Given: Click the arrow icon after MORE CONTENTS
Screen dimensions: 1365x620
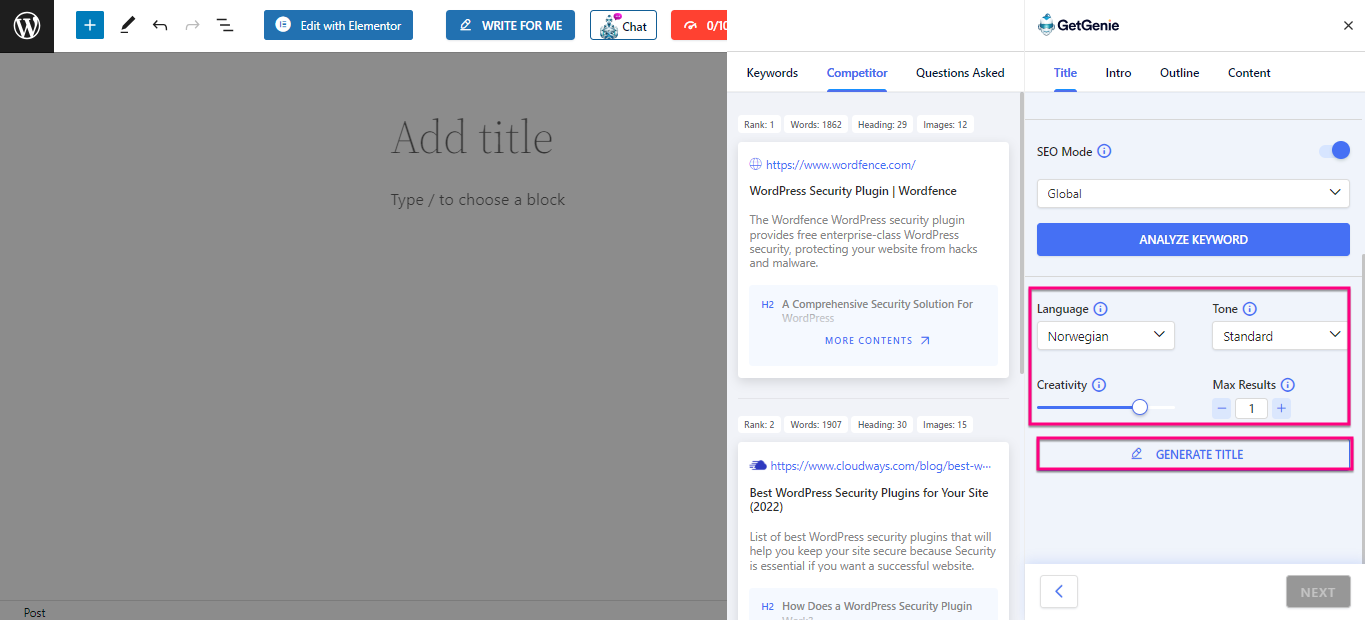Looking at the screenshot, I should (925, 341).
